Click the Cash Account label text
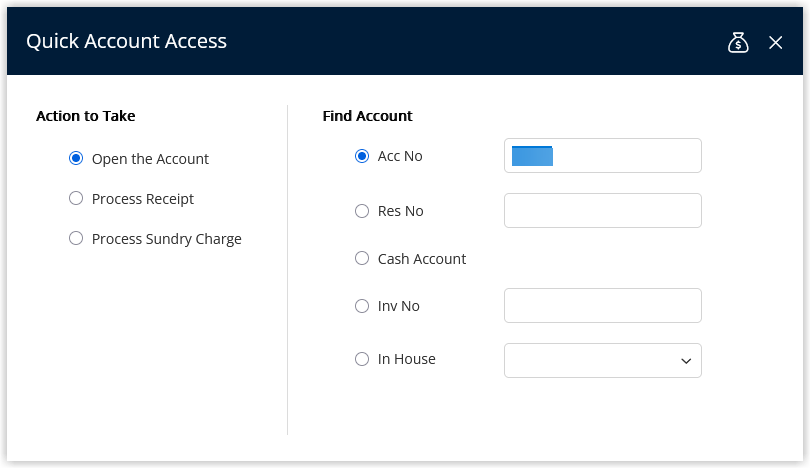The image size is (811, 469). (x=422, y=259)
